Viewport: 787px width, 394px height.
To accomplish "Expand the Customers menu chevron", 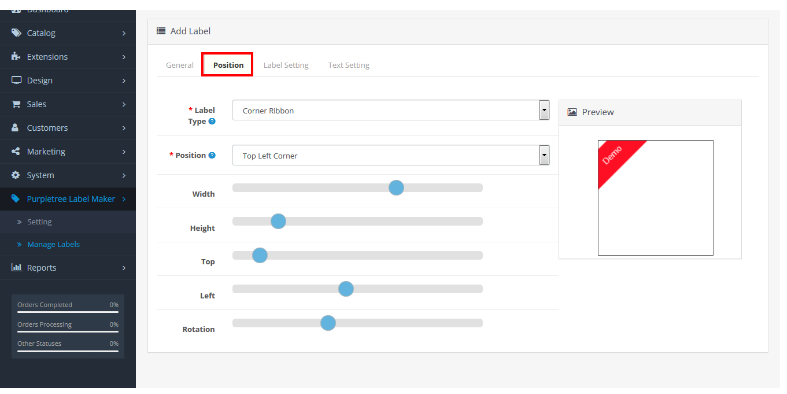I will coord(123,127).
